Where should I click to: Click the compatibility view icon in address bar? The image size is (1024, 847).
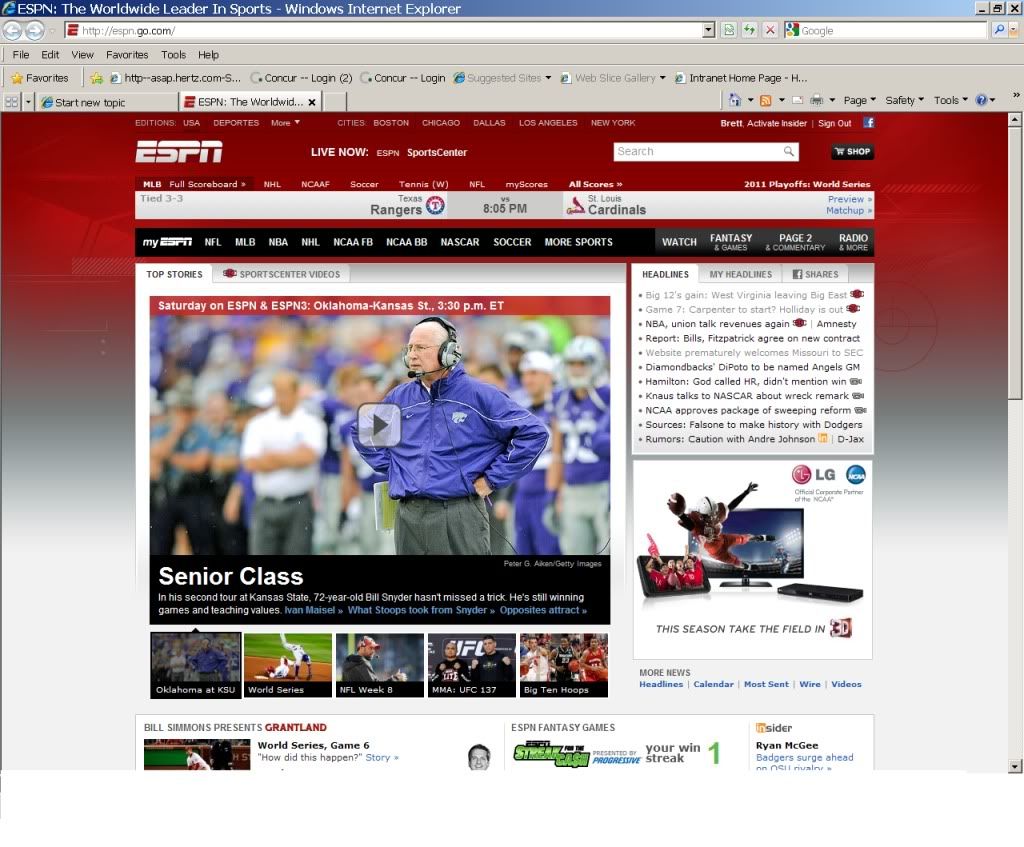pos(729,30)
